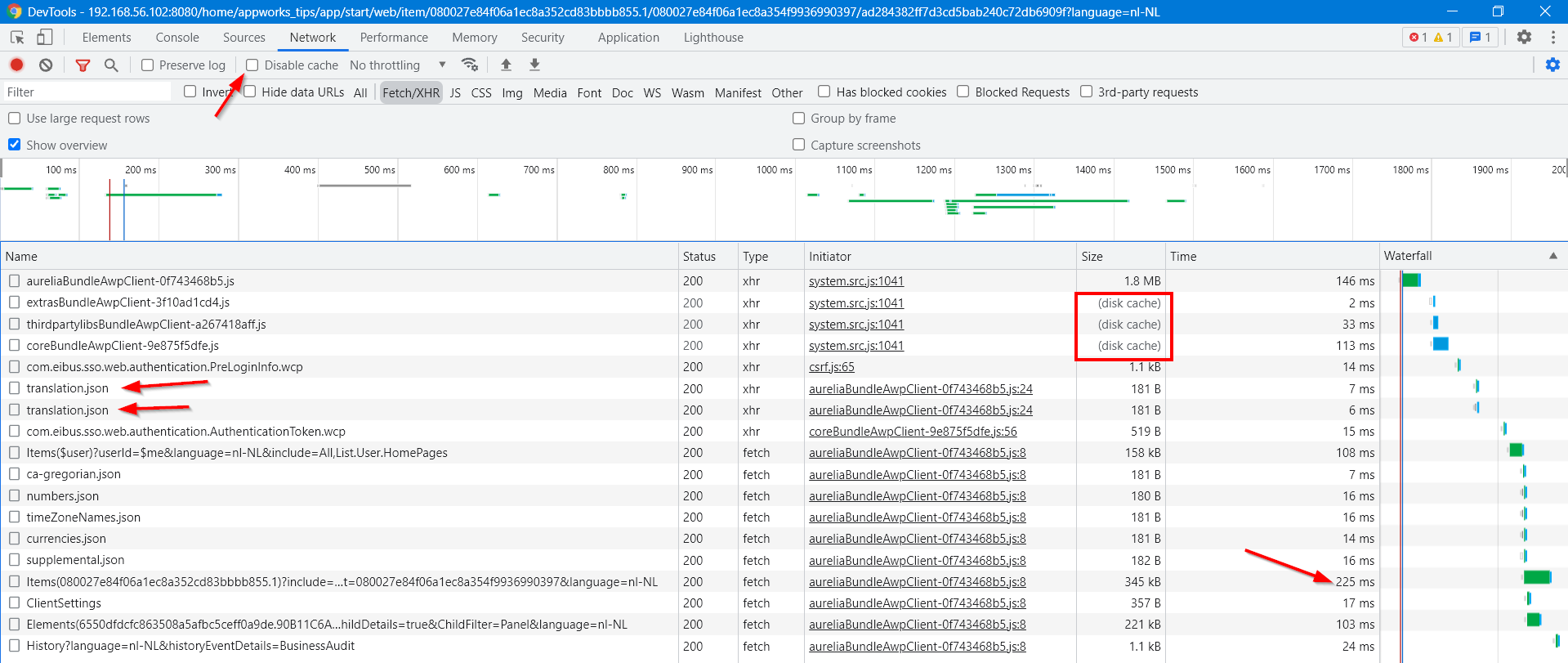Open DevTools settings gear
The image size is (1568, 663).
1524,38
